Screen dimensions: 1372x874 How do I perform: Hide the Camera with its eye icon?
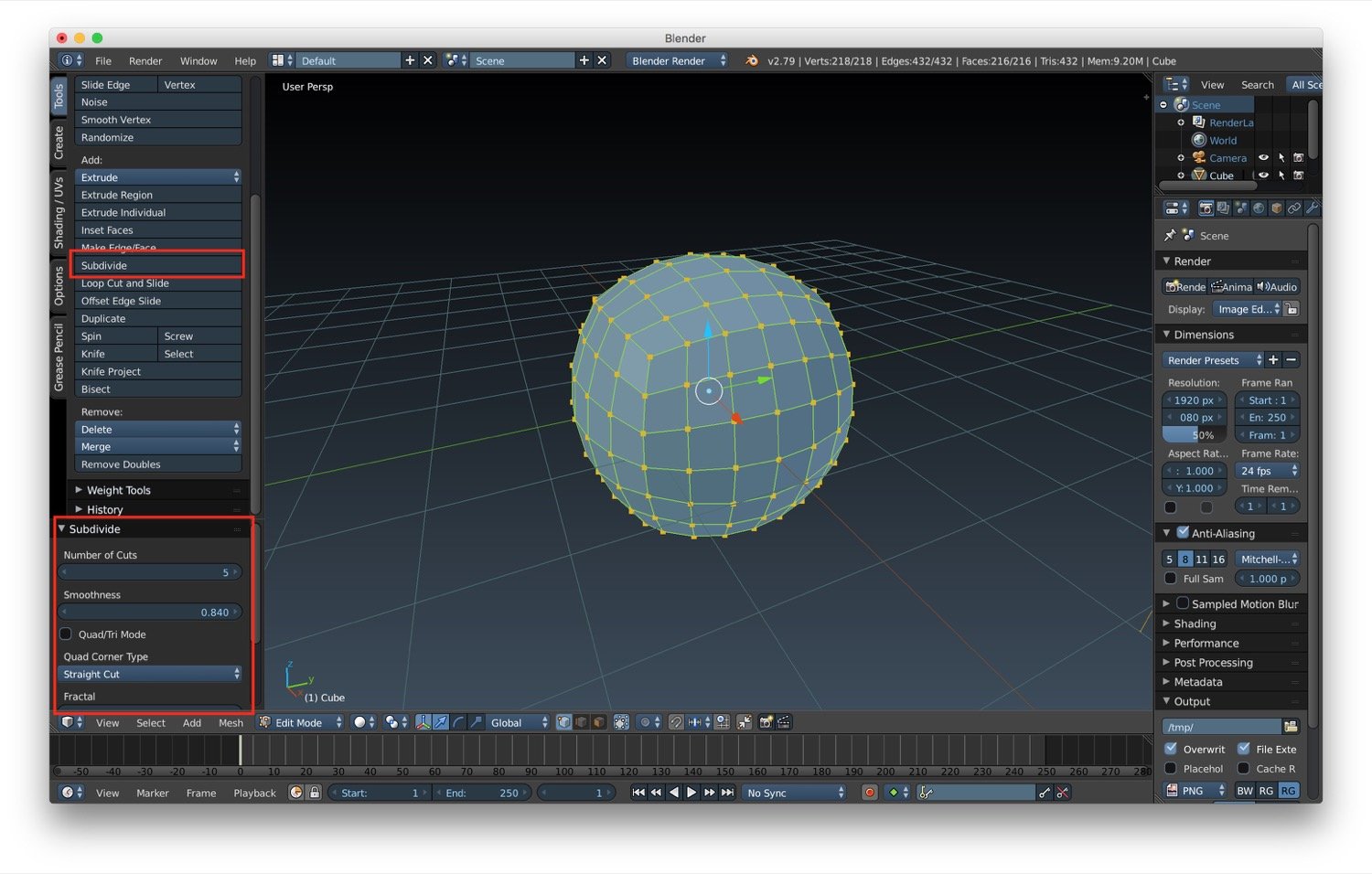point(1263,157)
